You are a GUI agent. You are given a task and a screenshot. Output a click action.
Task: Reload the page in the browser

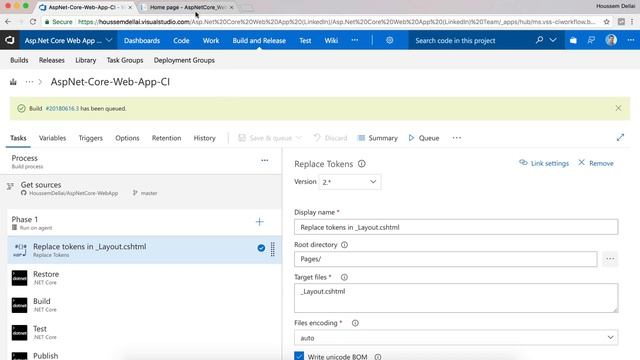[33, 22]
